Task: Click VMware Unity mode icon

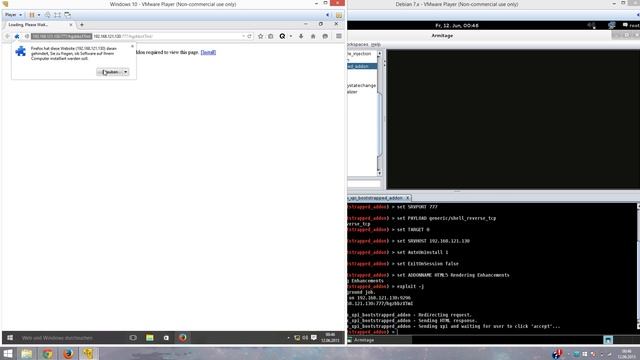Action: (x=67, y=15)
